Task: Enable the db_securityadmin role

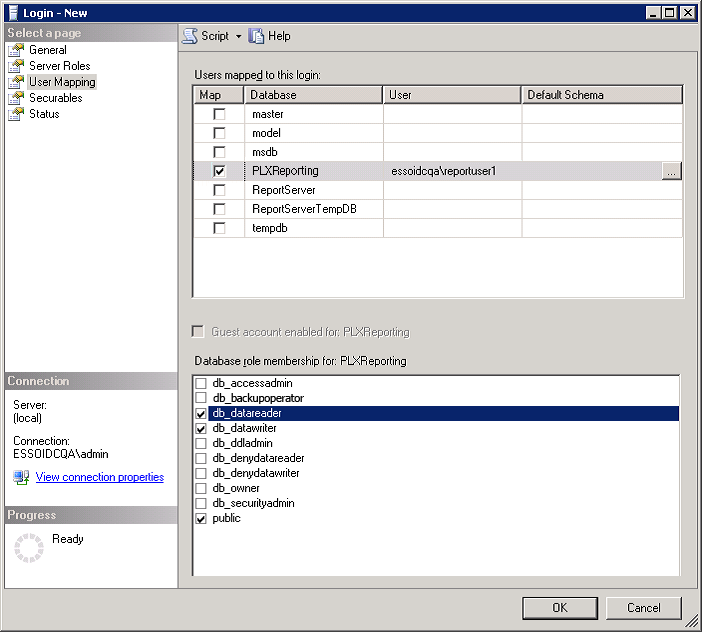Action: [201, 504]
